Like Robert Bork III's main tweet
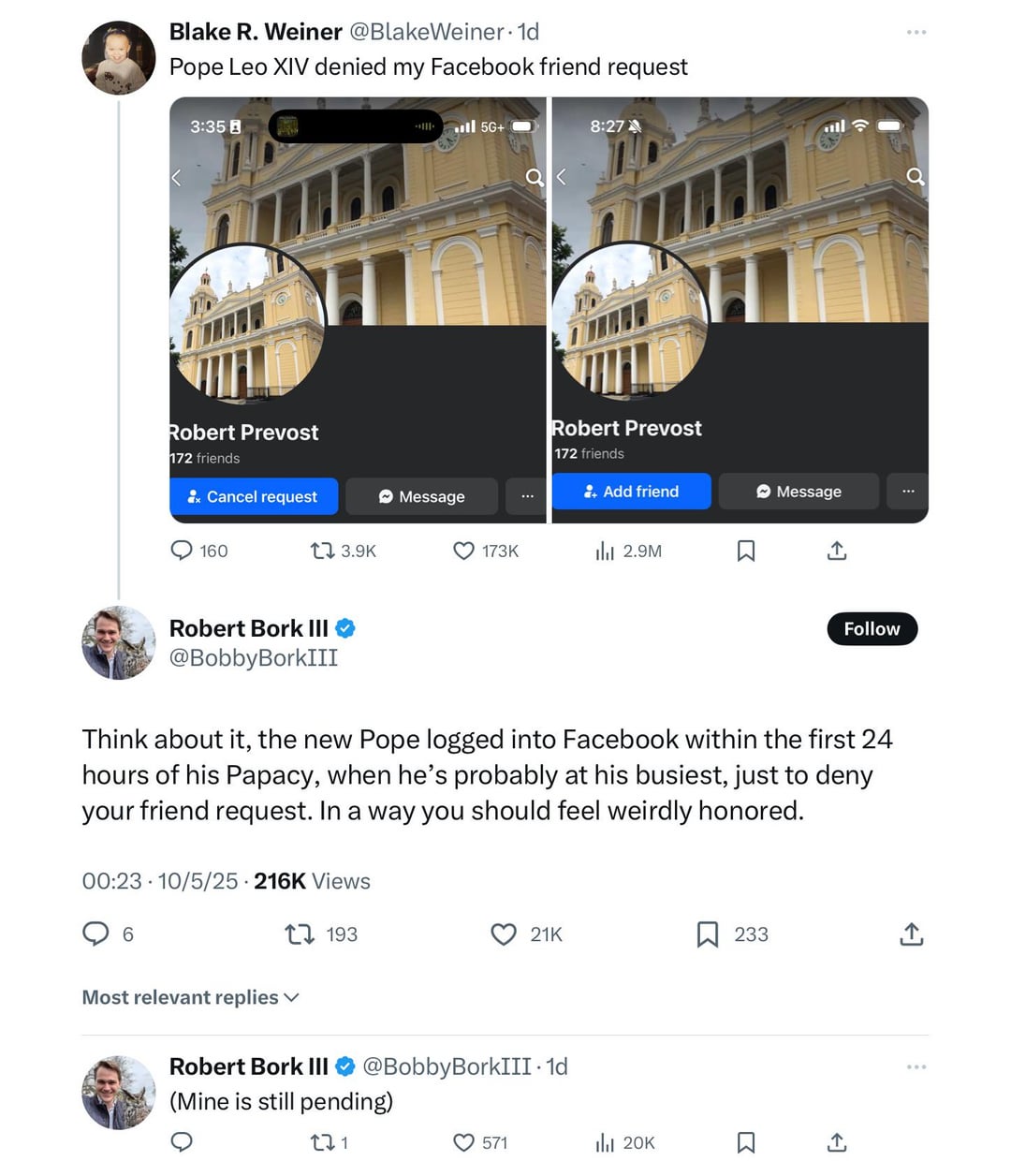 tap(504, 934)
